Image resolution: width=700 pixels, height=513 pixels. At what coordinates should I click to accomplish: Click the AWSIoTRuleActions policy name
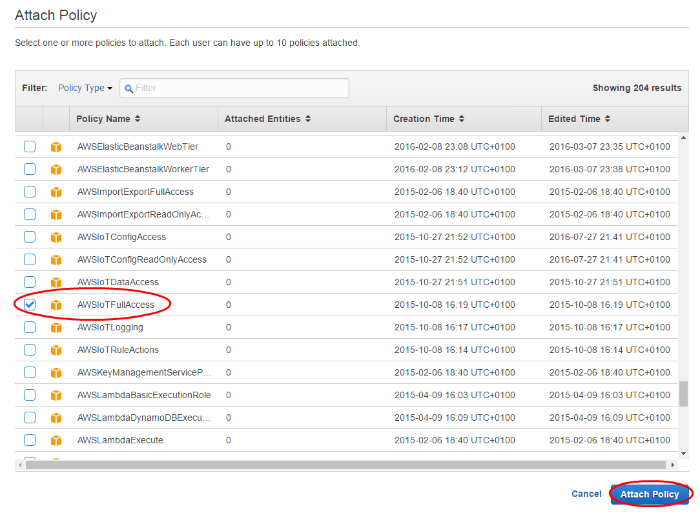click(x=118, y=350)
